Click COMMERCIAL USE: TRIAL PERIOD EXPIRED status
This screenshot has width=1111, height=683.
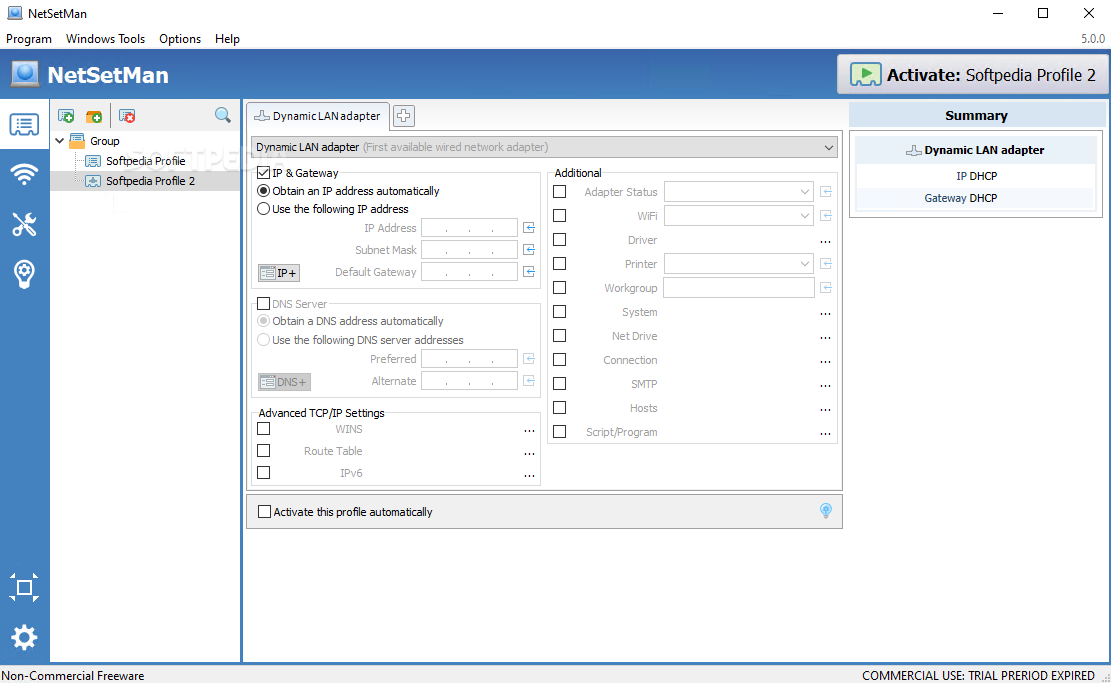coord(979,675)
